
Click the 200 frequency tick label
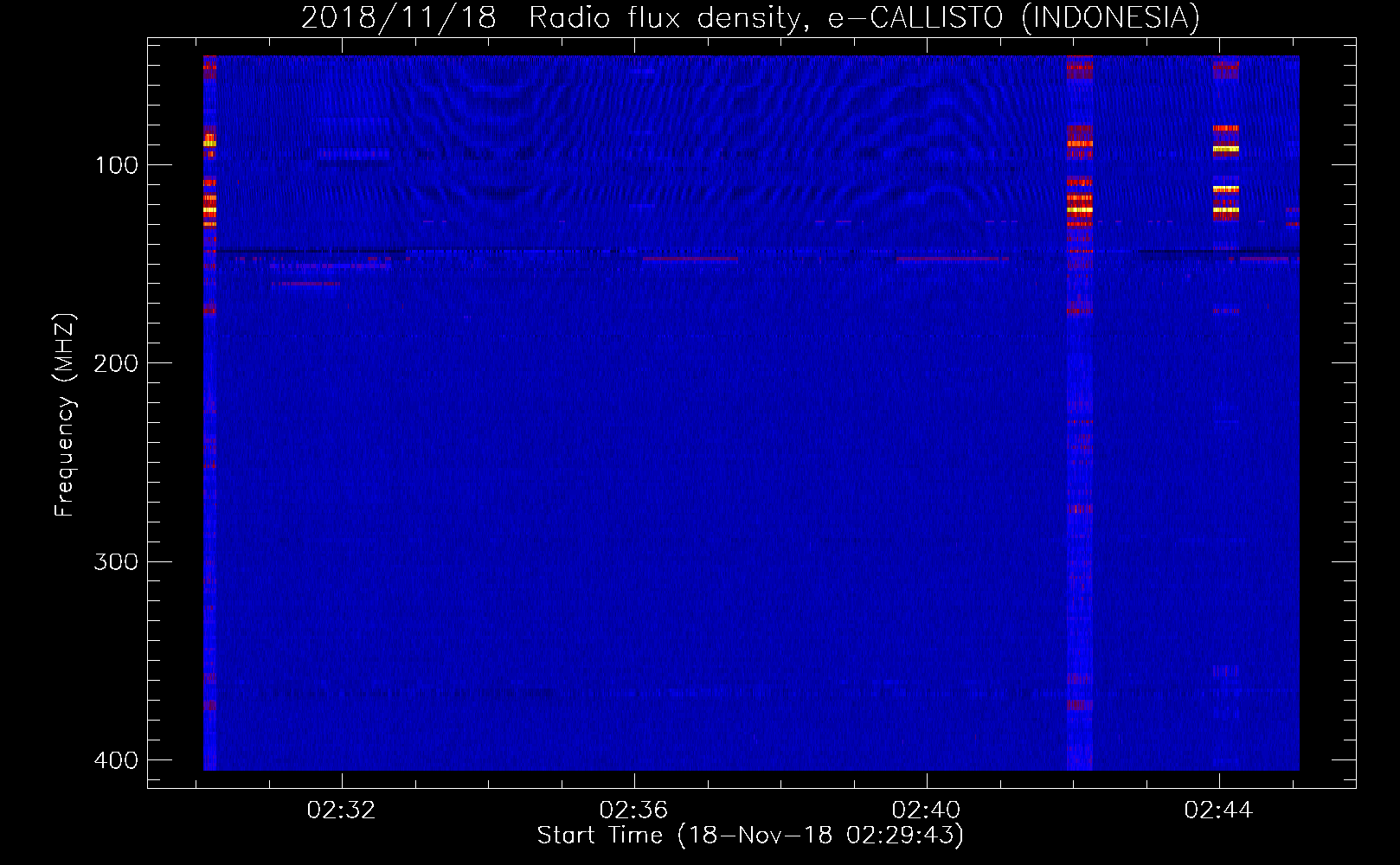116,363
